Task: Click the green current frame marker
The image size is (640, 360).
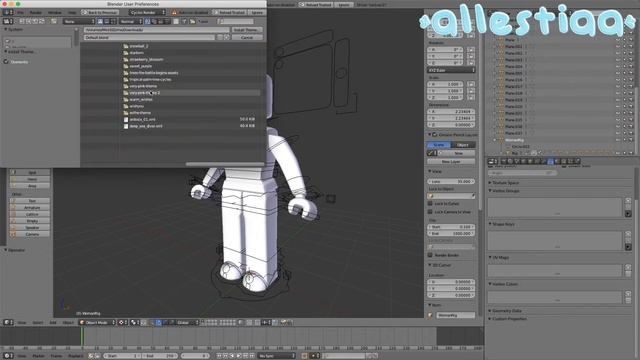Action: click(82, 336)
